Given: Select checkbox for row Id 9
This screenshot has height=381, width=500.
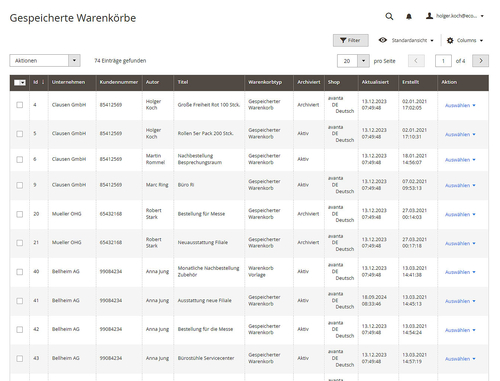Looking at the screenshot, I should coord(20,185).
